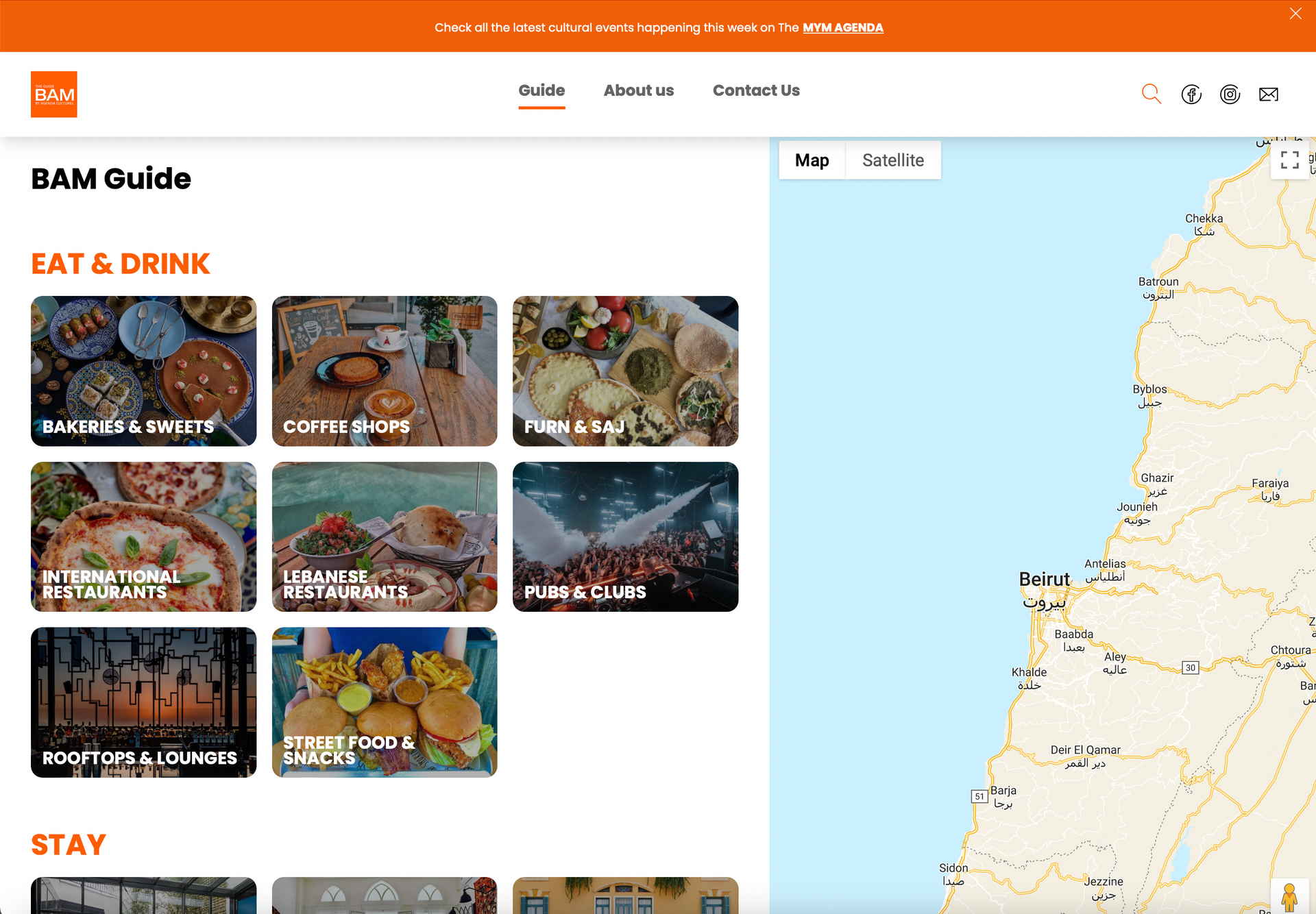Browse Bakeries & Sweets listings
1316x914 pixels.
143,371
